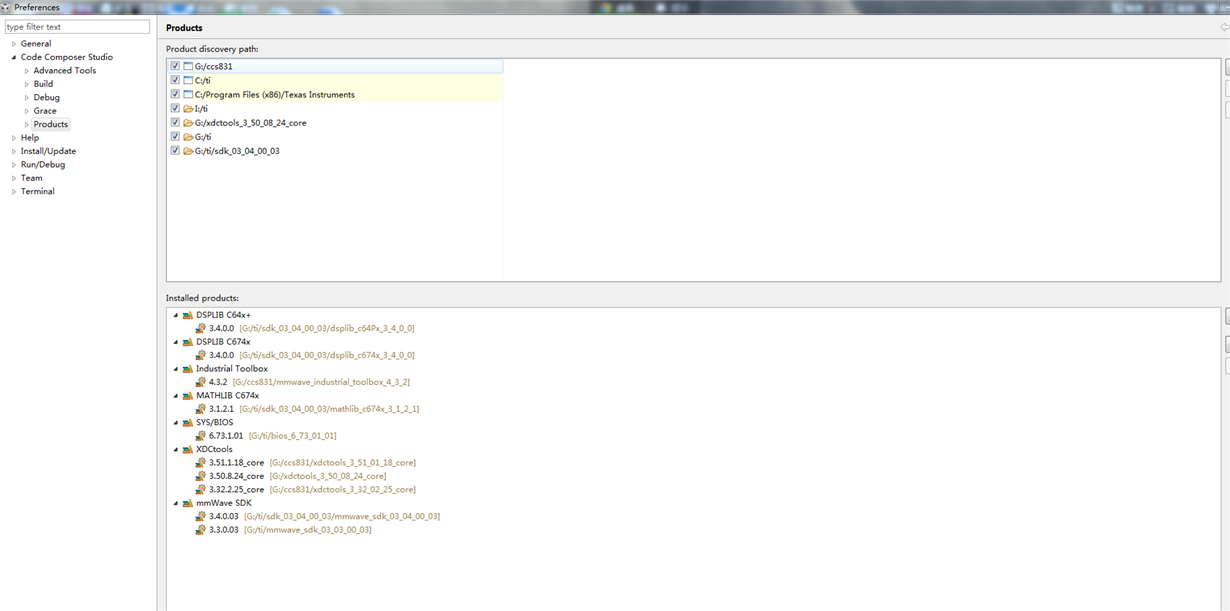Focus the type filter text field
Viewport: 1230px width, 611px height.
click(77, 27)
